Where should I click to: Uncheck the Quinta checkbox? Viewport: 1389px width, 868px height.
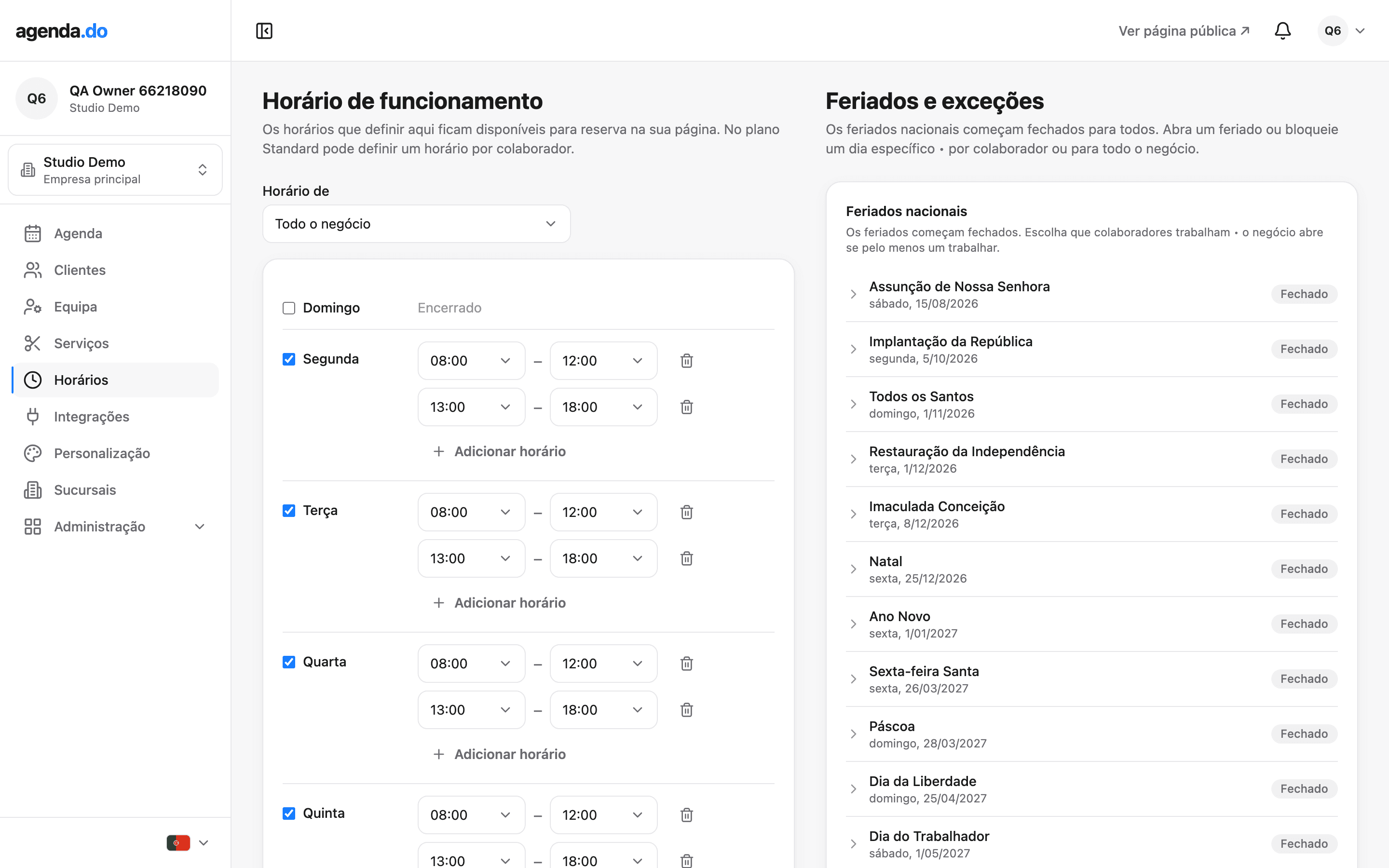(x=289, y=814)
